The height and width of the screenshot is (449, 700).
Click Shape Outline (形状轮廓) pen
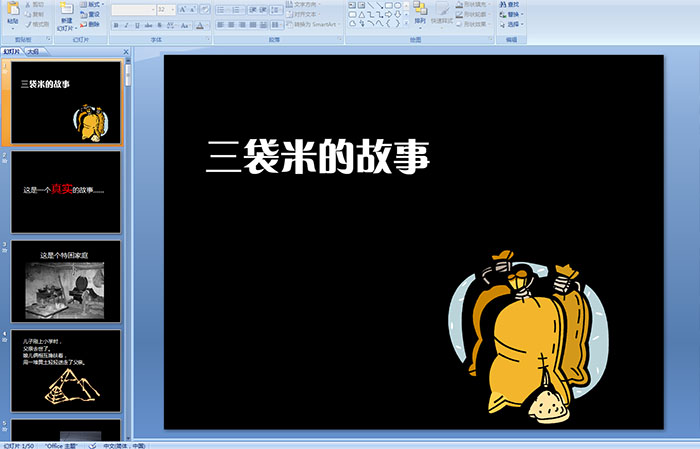(472, 14)
